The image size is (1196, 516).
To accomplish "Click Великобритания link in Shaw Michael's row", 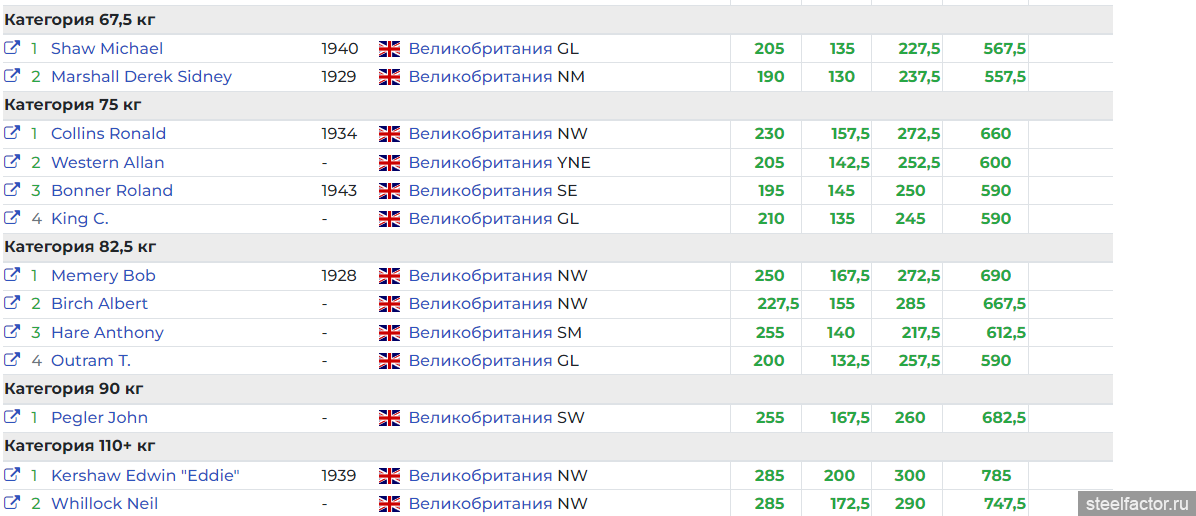I will tap(480, 49).
